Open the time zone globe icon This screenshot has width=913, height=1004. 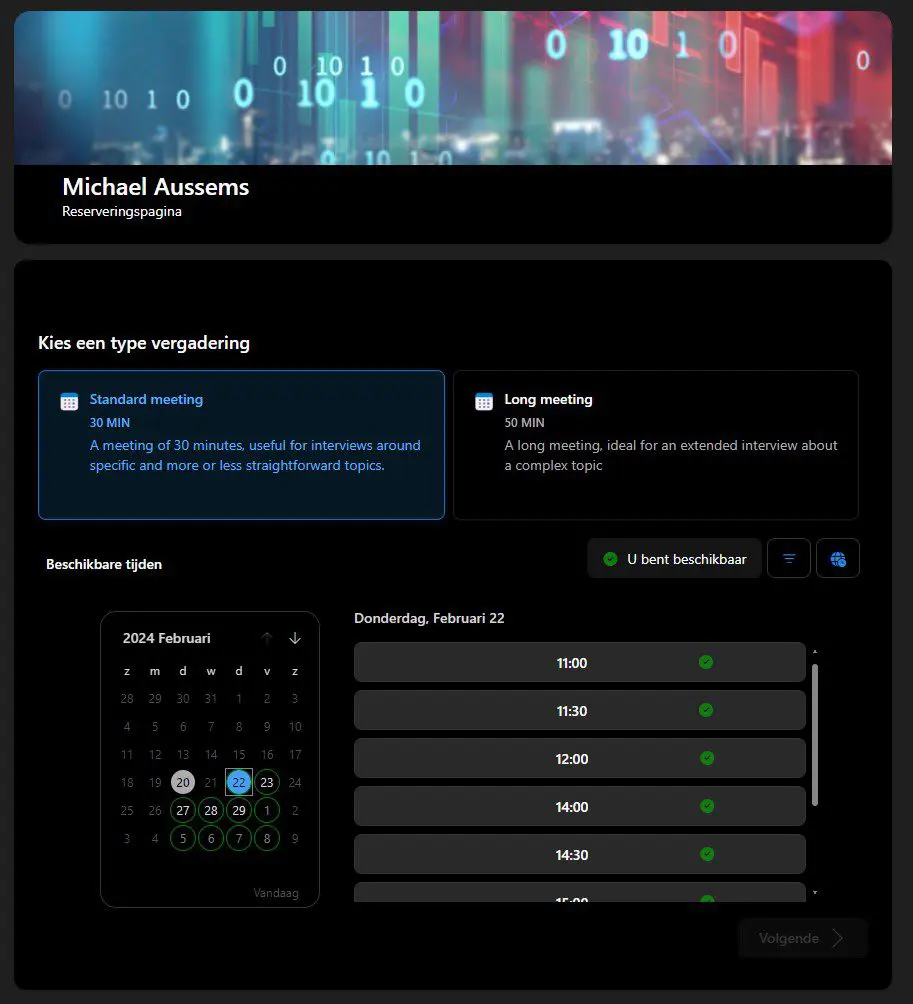point(838,559)
